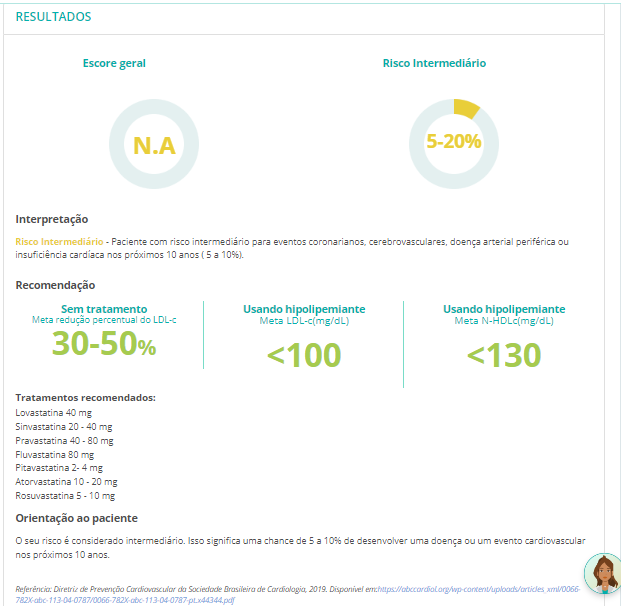Click the RESULTADOS section header

(53, 17)
